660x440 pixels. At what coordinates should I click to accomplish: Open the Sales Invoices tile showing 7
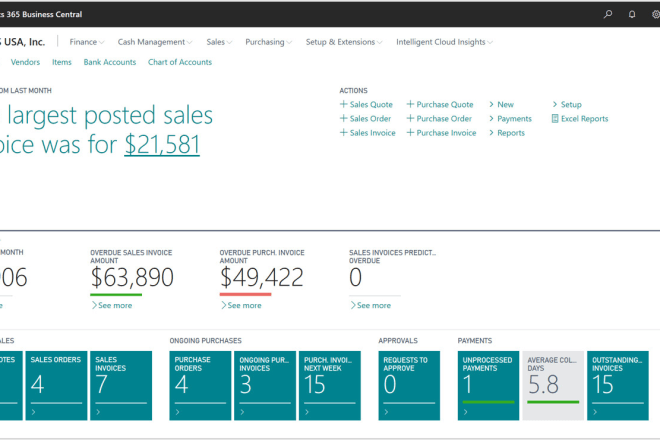click(121, 386)
